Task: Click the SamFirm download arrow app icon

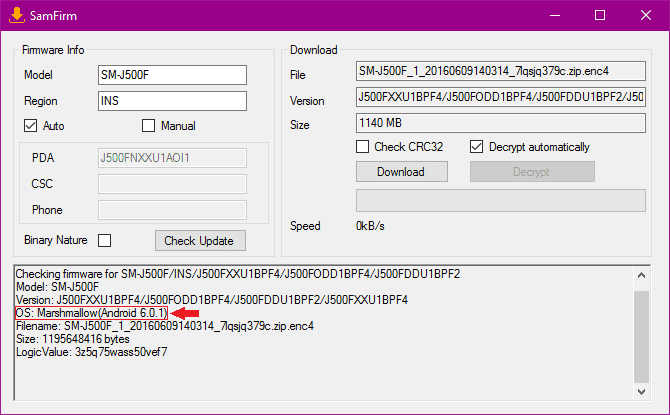Action: tap(17, 15)
